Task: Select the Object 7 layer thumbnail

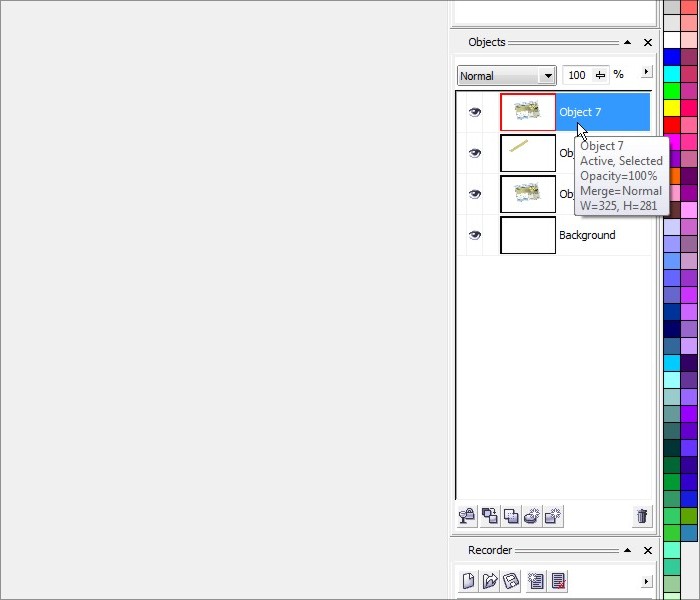Action: 527,112
